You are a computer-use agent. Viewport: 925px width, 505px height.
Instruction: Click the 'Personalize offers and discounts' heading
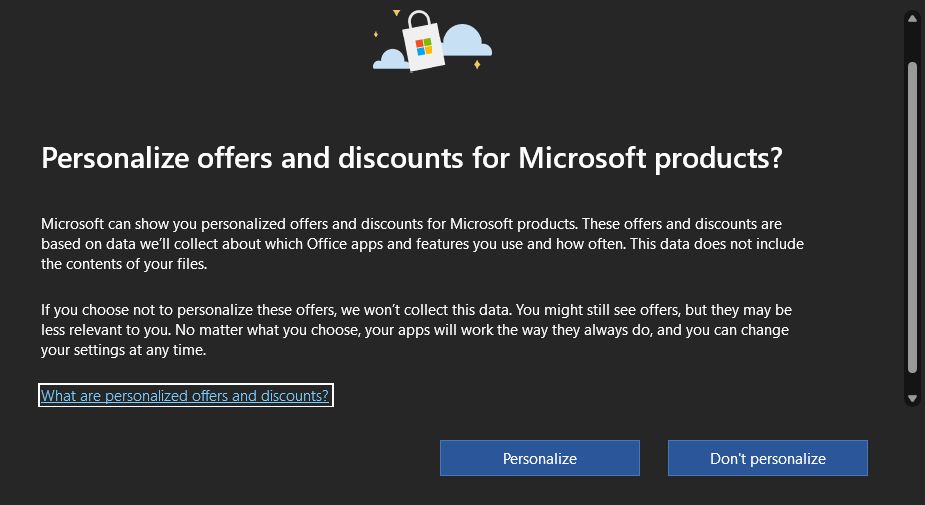(x=411, y=159)
